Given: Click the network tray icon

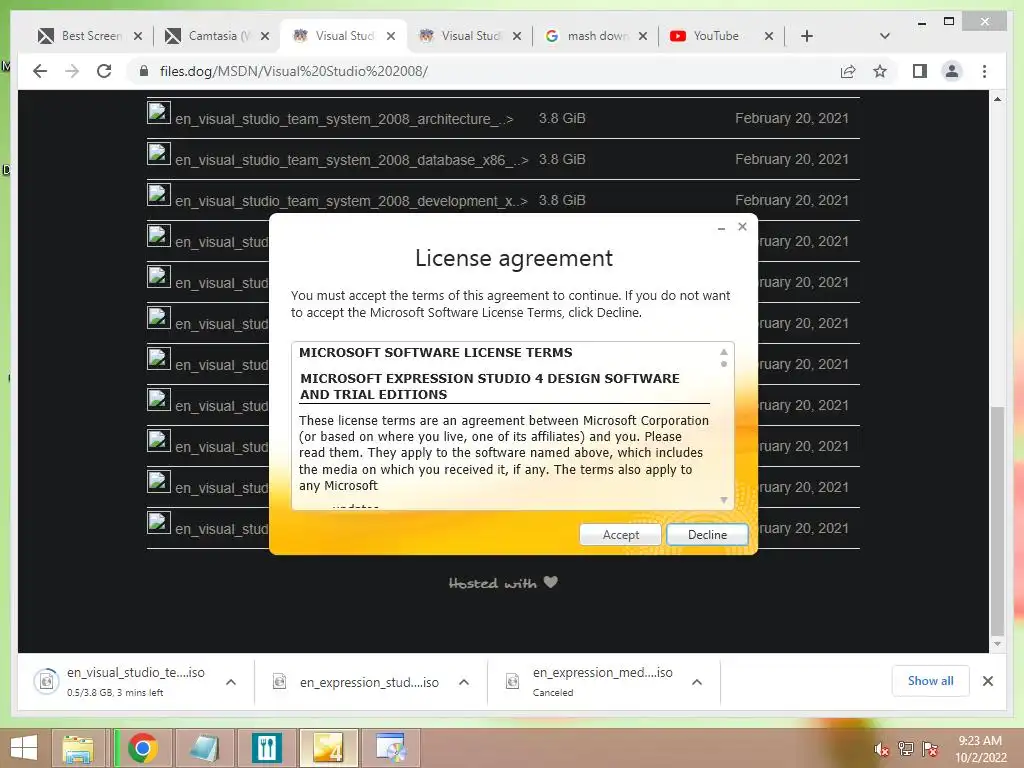Looking at the screenshot, I should click(906, 748).
